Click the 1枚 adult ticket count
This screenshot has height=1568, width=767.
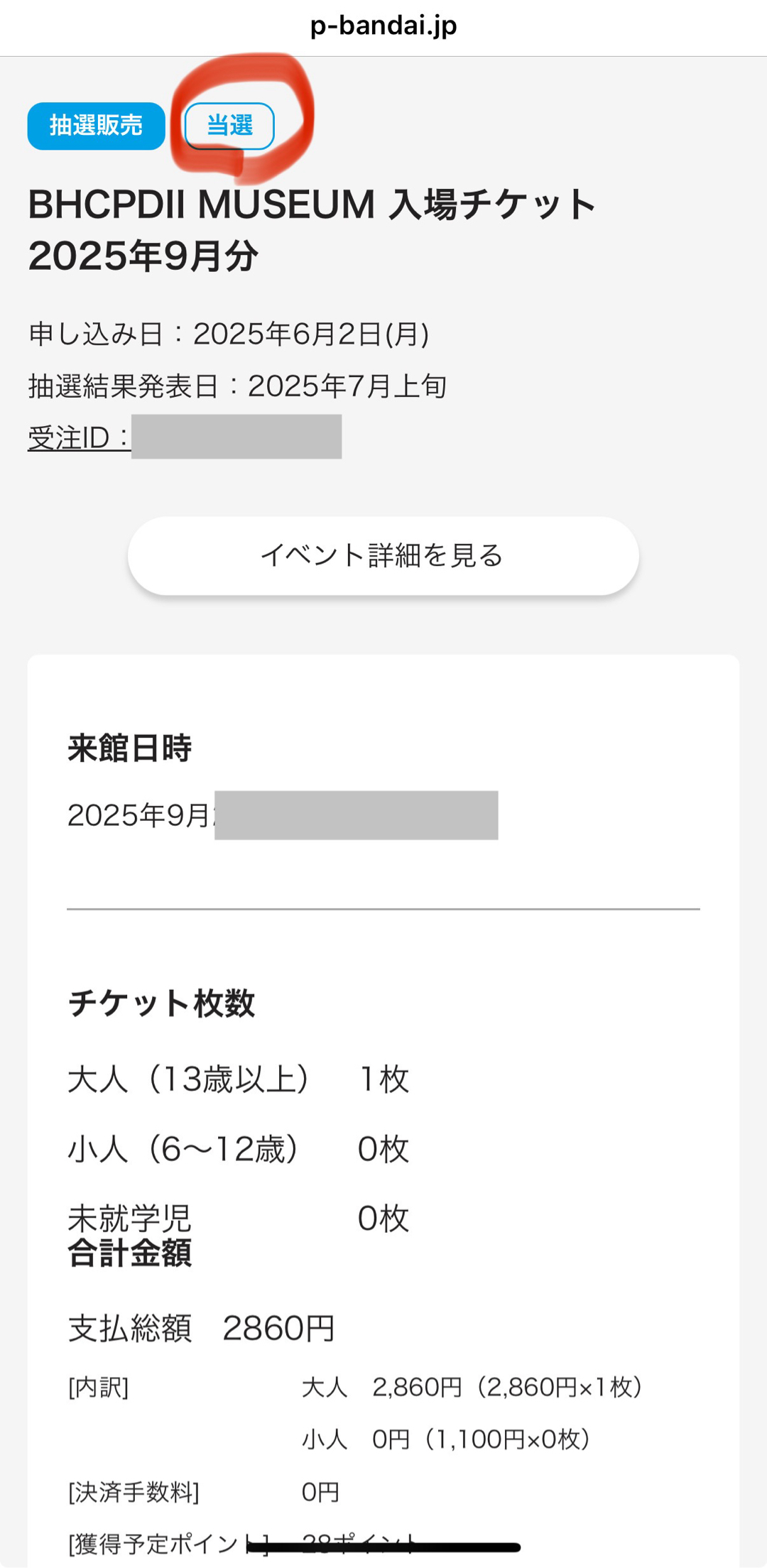click(383, 1079)
